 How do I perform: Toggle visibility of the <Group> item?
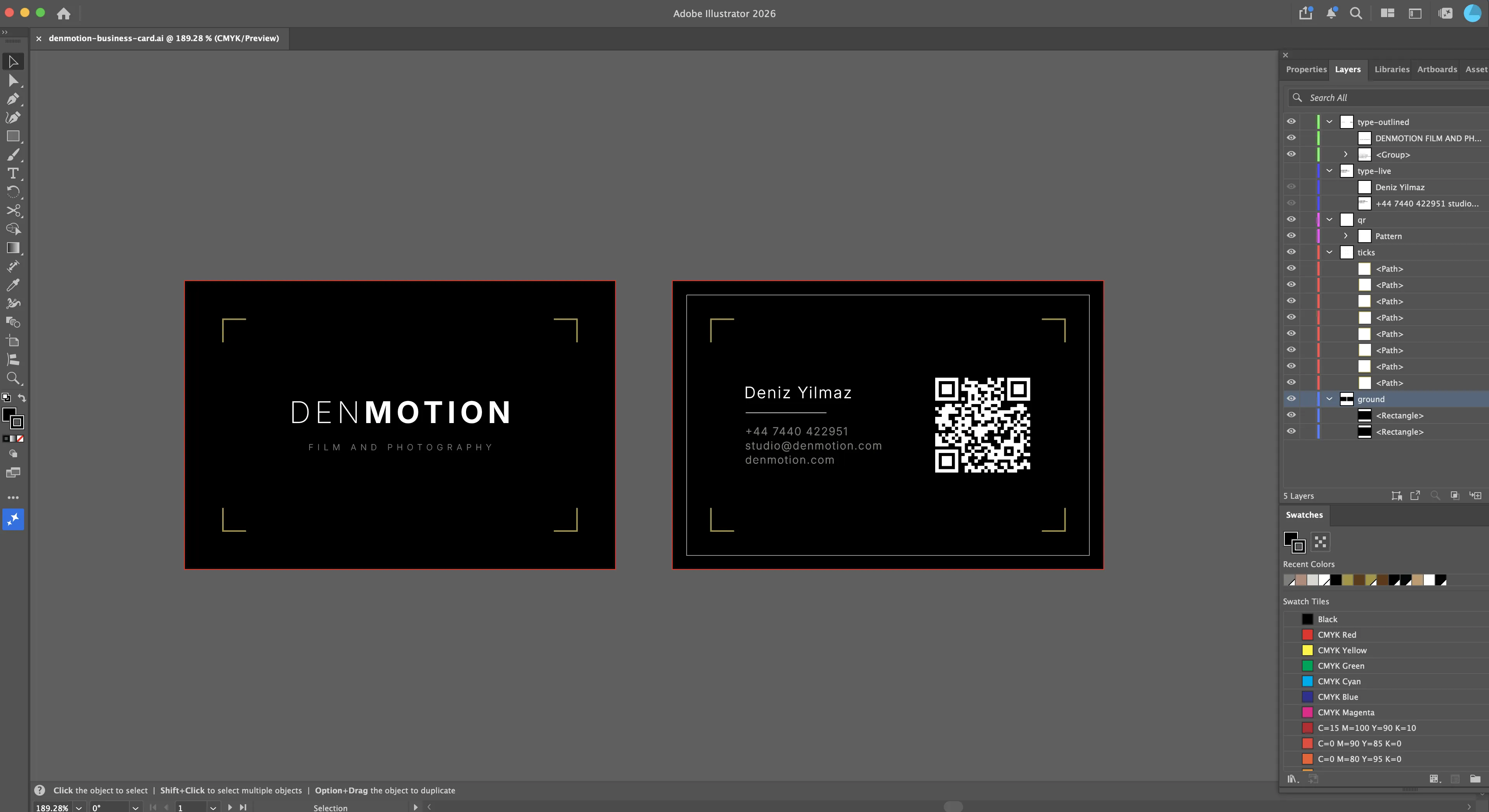(1291, 154)
